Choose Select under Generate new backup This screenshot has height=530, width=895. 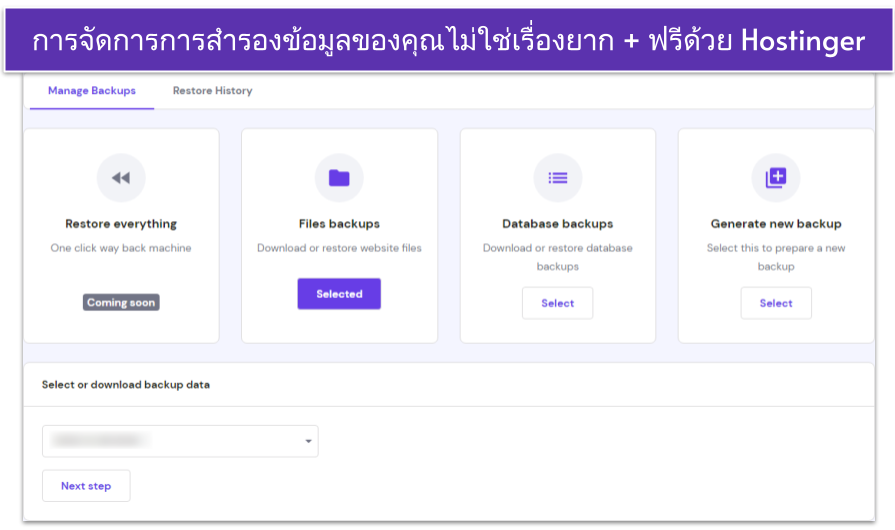click(776, 303)
